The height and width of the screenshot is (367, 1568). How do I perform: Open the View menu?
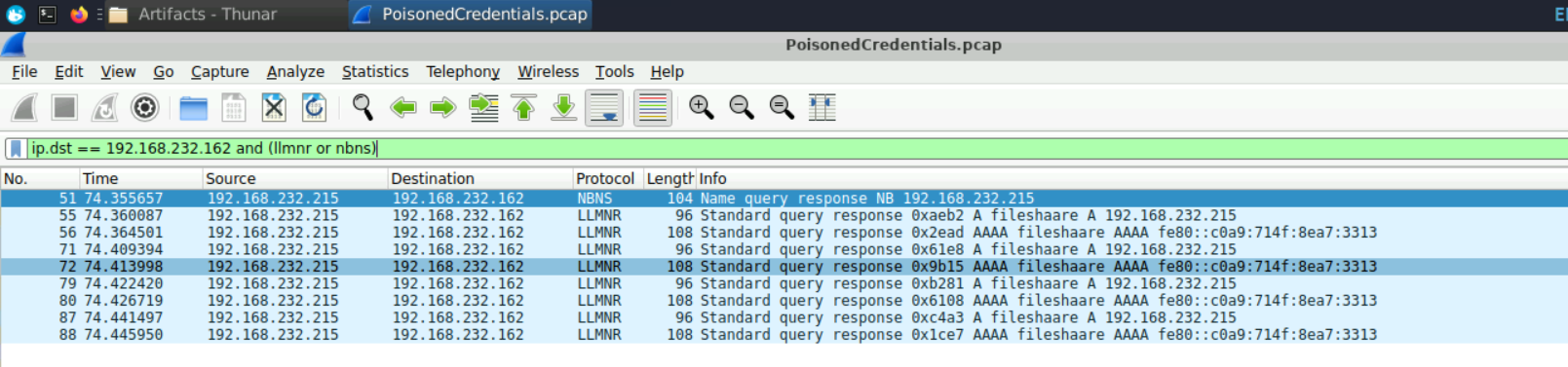click(x=118, y=71)
